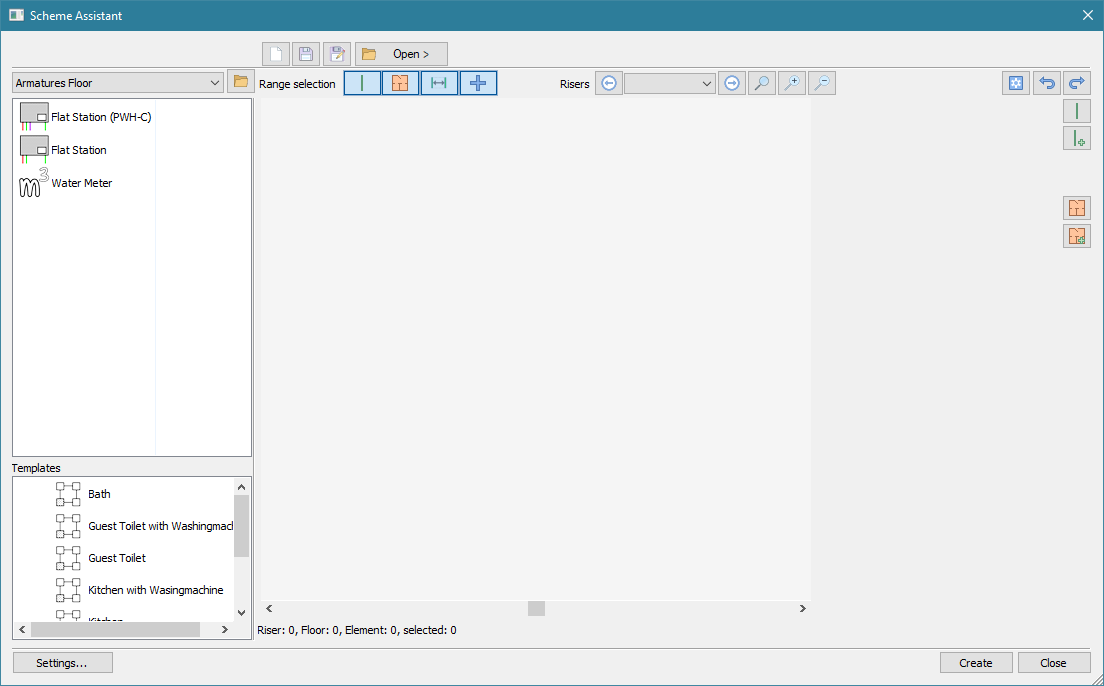Toggle riser range selection green line button
The height and width of the screenshot is (686, 1104).
click(x=362, y=83)
